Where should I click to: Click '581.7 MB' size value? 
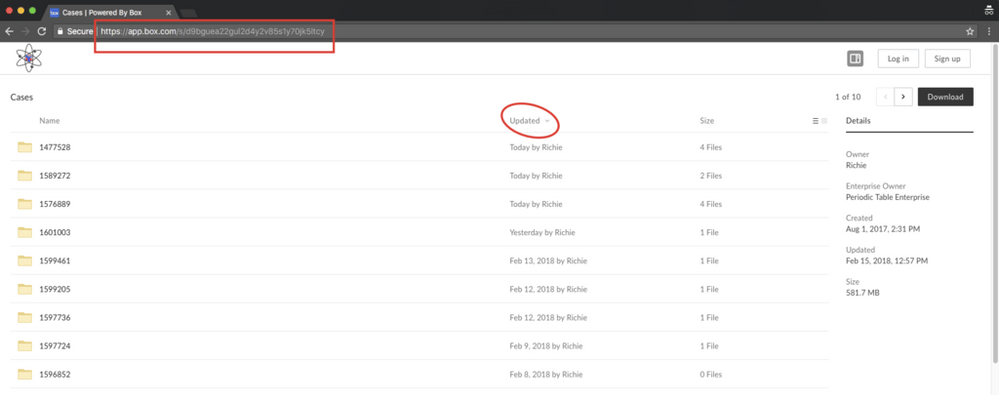coord(864,292)
